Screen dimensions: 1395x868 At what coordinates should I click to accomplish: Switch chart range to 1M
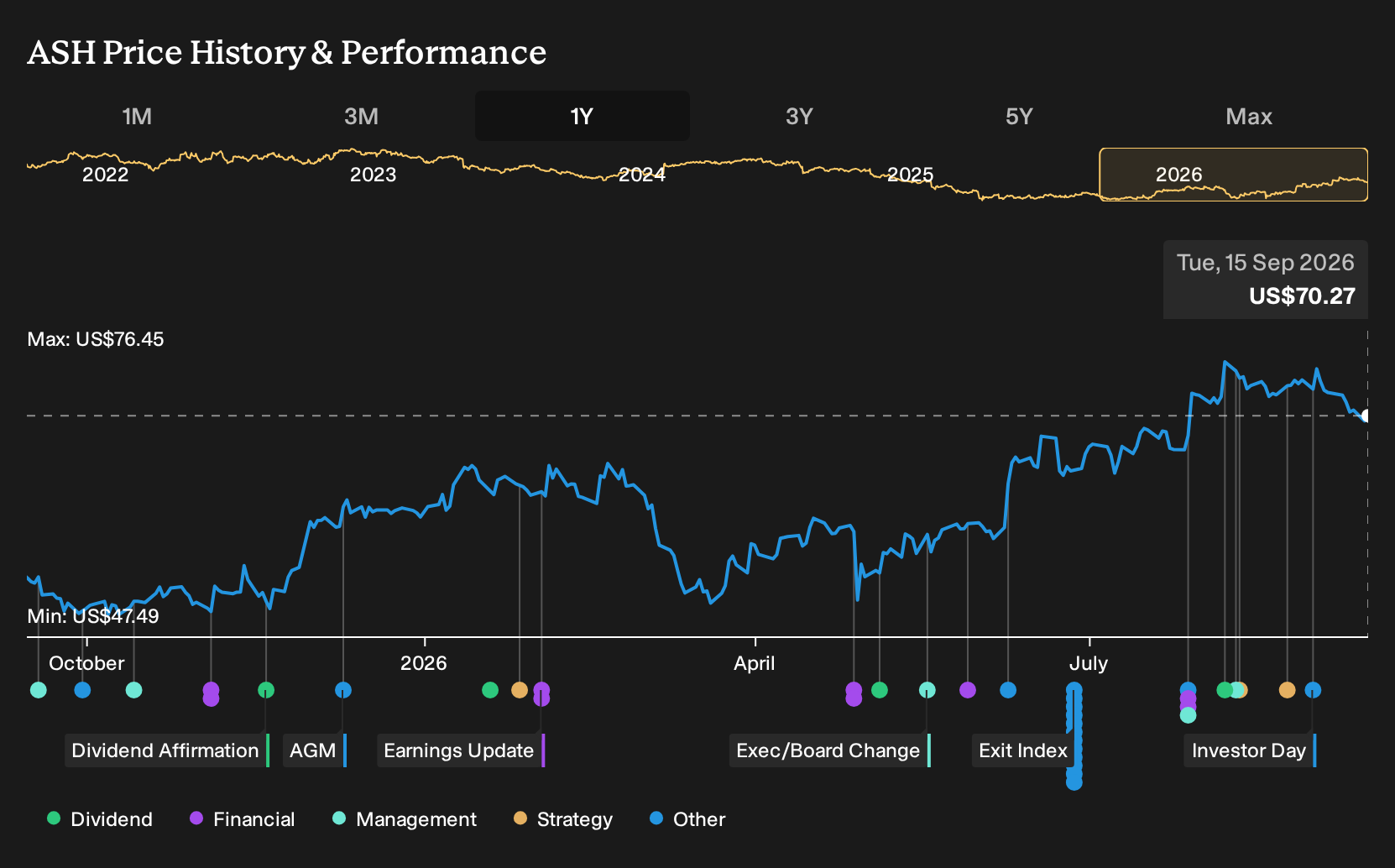coord(137,116)
